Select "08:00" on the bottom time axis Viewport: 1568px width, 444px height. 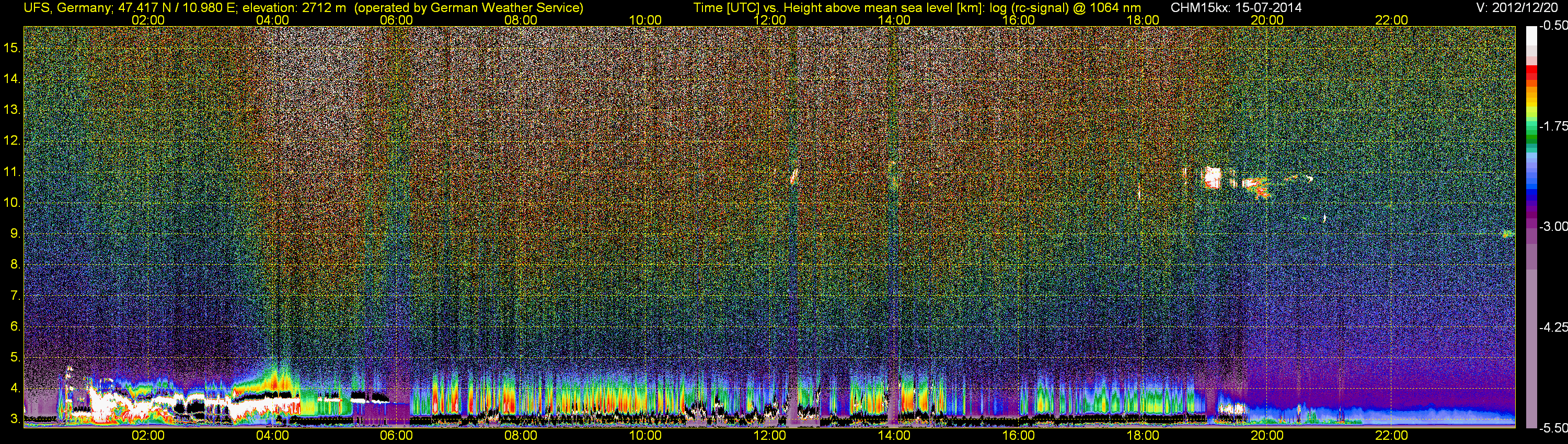pos(521,436)
